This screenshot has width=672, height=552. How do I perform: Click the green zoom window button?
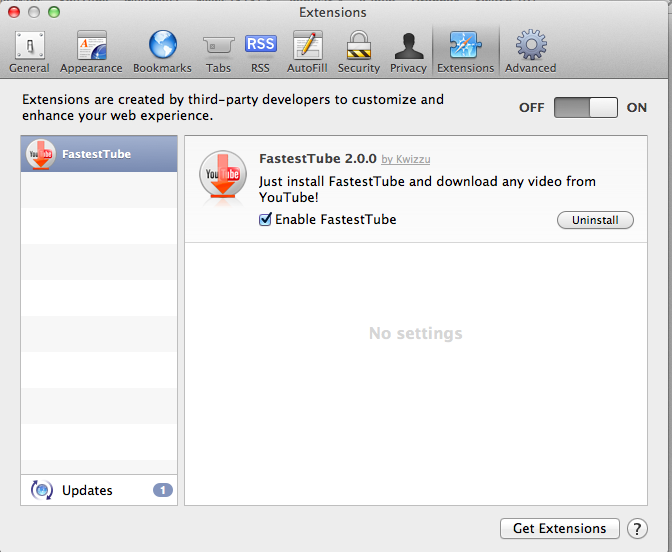(54, 12)
